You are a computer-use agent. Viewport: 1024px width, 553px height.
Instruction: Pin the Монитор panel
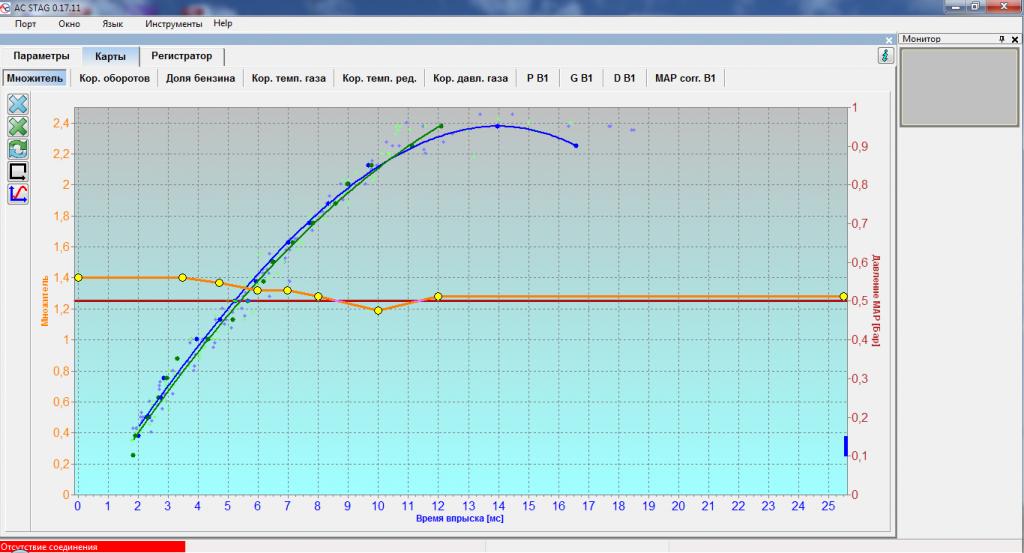pos(1002,39)
